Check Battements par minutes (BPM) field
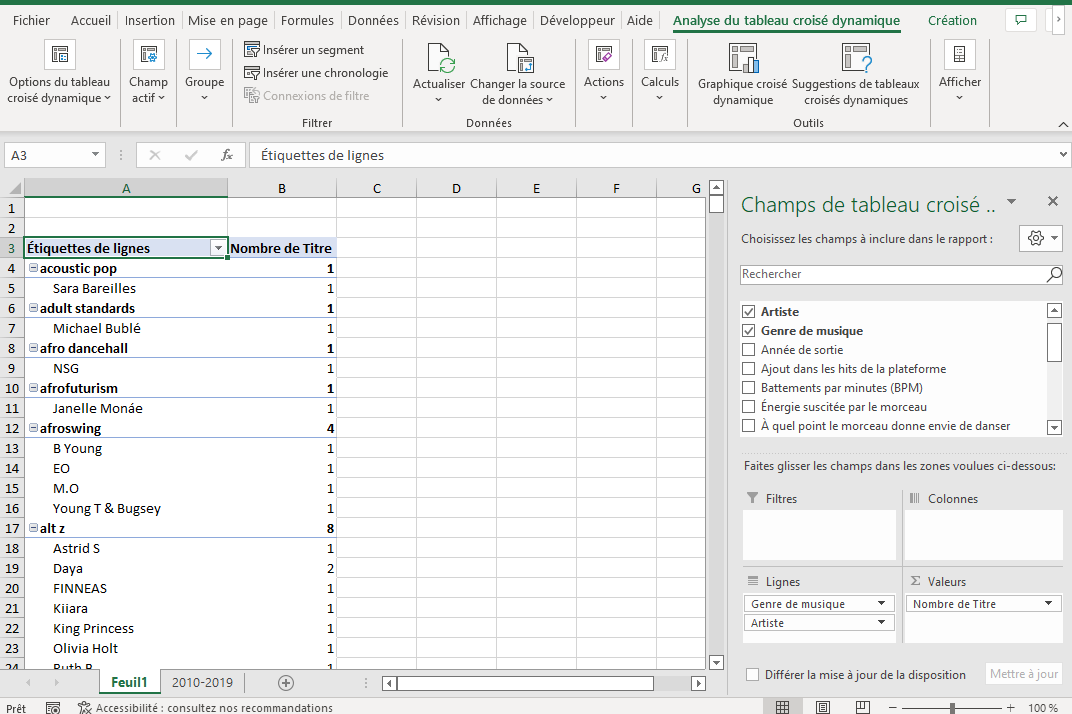 pyautogui.click(x=749, y=388)
